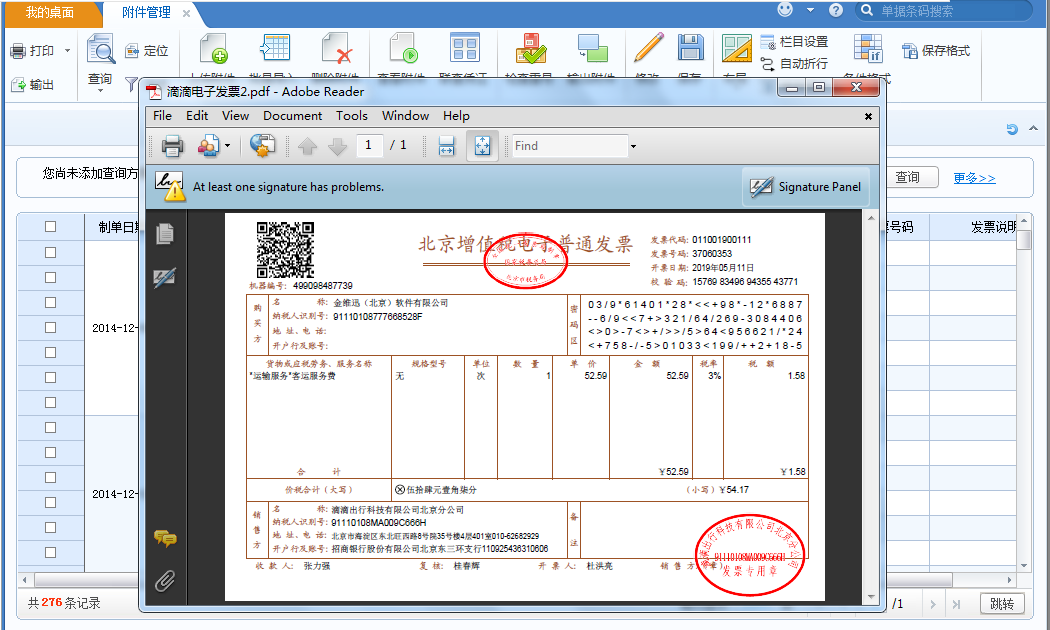Select the 附件管理 tab
The width and height of the screenshot is (1050, 630).
[147, 13]
